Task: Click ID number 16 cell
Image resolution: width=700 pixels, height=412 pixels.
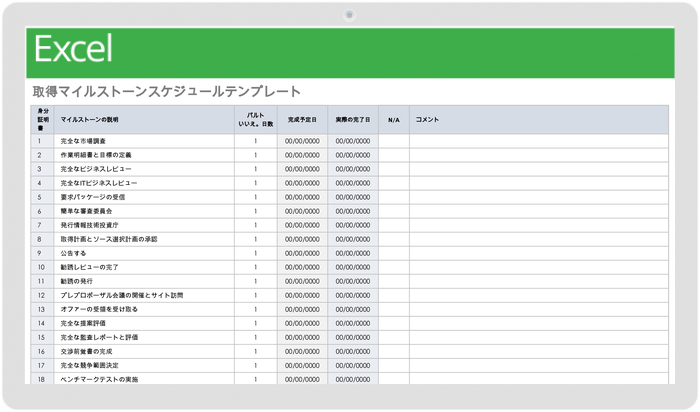Action: [42, 351]
